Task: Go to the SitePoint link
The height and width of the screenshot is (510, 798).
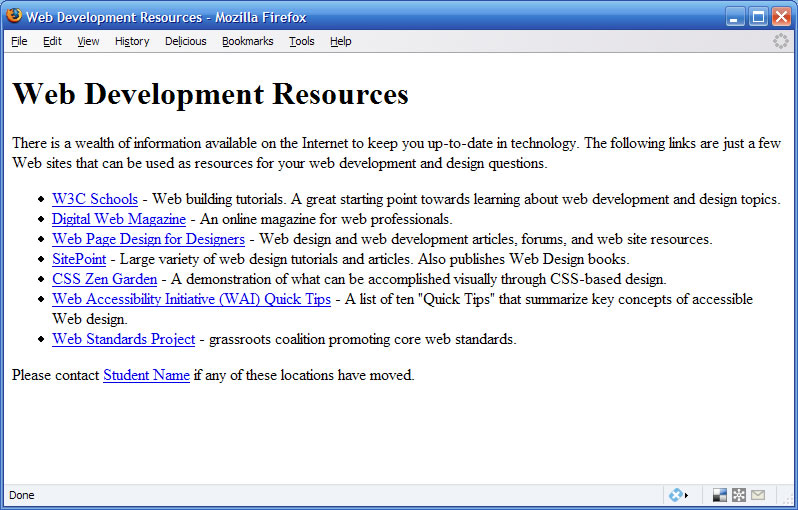Action: (79, 259)
